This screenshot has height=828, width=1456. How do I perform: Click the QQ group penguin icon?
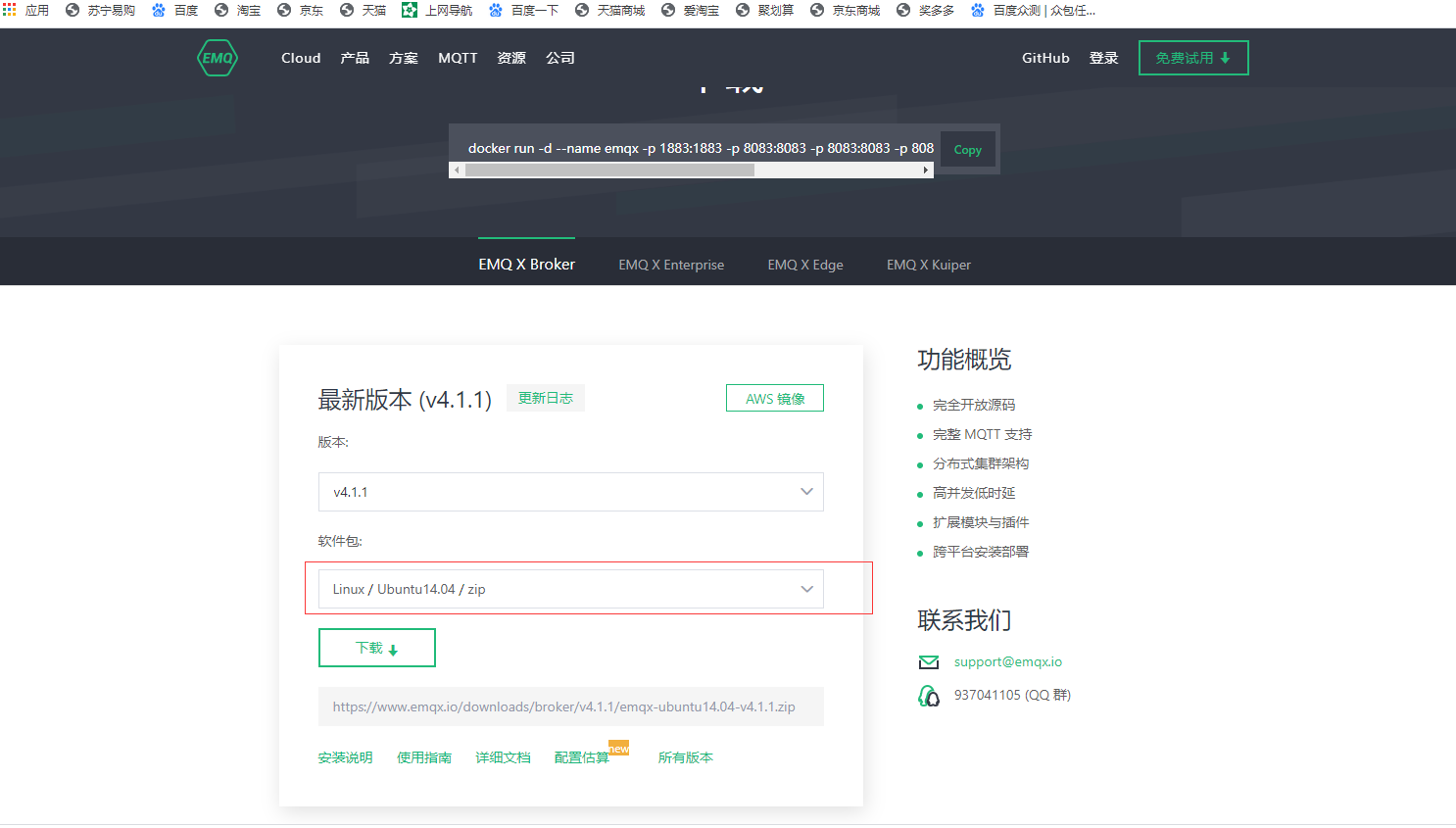tap(929, 696)
